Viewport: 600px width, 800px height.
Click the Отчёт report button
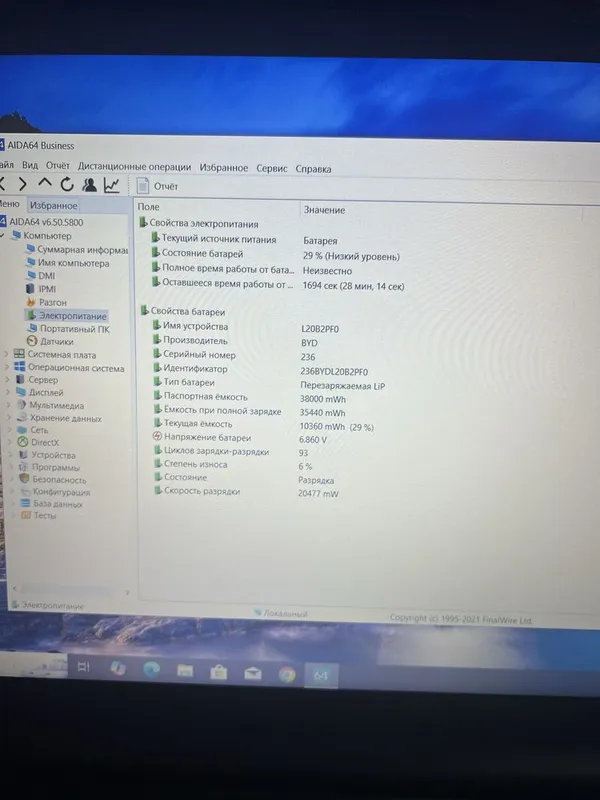click(158, 186)
